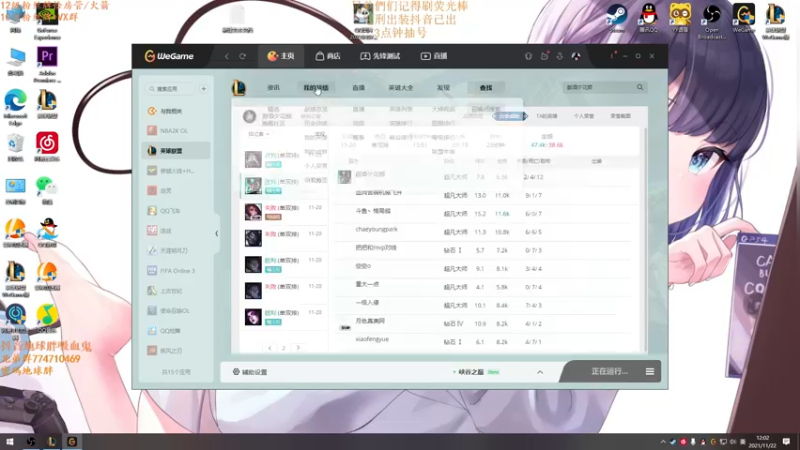Open 辅助设置 assist settings
Viewport: 800px width, 450px height.
pos(250,372)
